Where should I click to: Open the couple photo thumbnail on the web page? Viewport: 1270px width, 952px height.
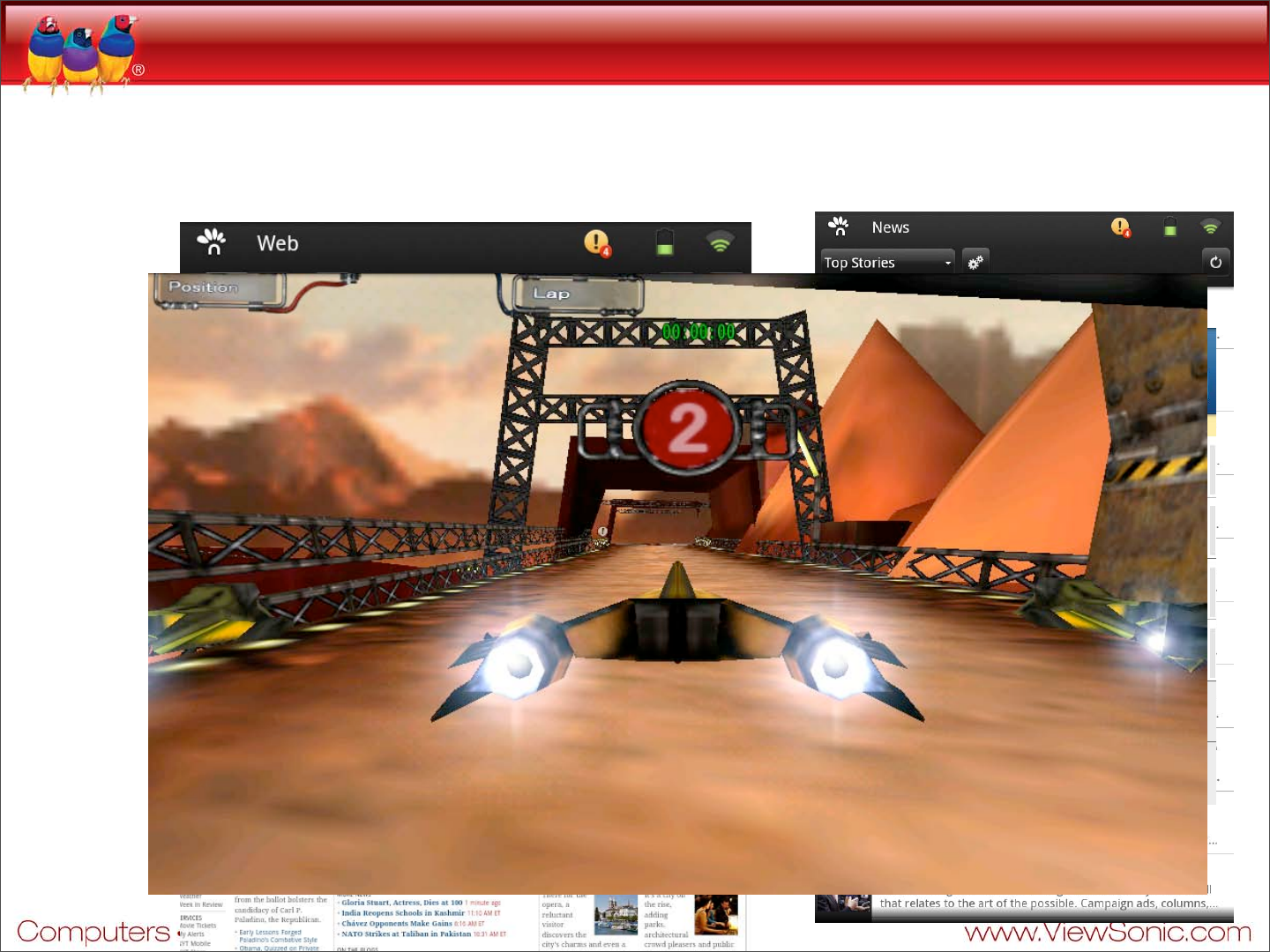716,915
